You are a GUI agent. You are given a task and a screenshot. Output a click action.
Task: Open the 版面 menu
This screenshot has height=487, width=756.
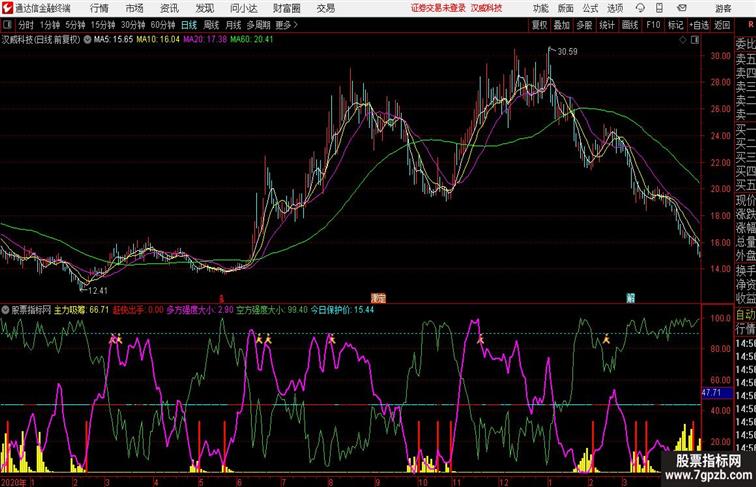[x=566, y=8]
